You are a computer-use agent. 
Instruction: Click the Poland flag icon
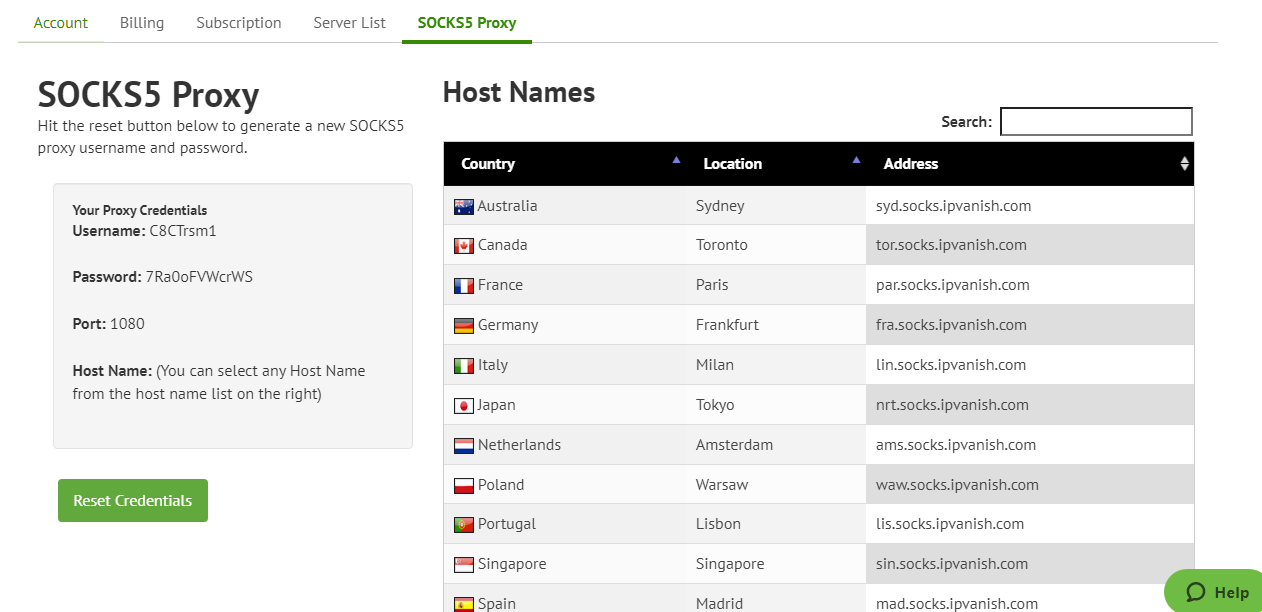coord(464,486)
